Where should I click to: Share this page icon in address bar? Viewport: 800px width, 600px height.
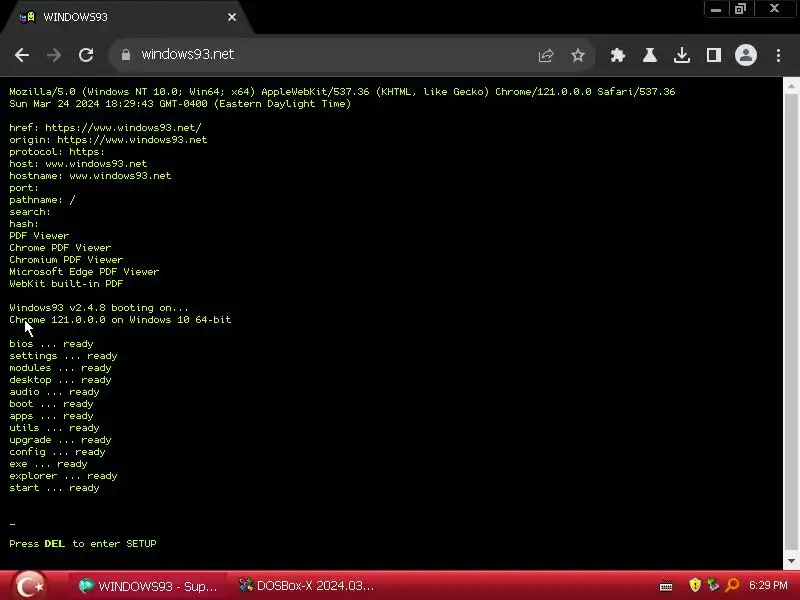tap(545, 55)
